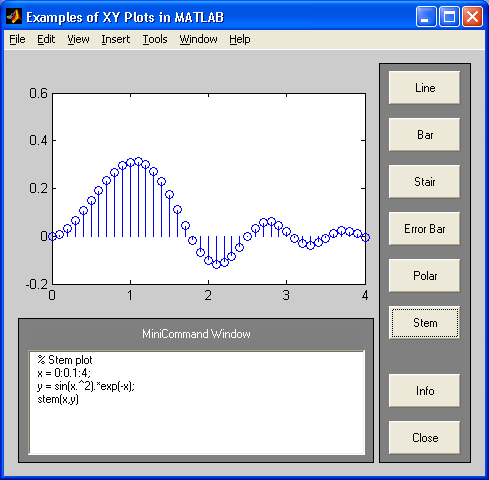Viewport: 489px width, 480px height.
Task: Close the window with the red X
Action: point(472,16)
